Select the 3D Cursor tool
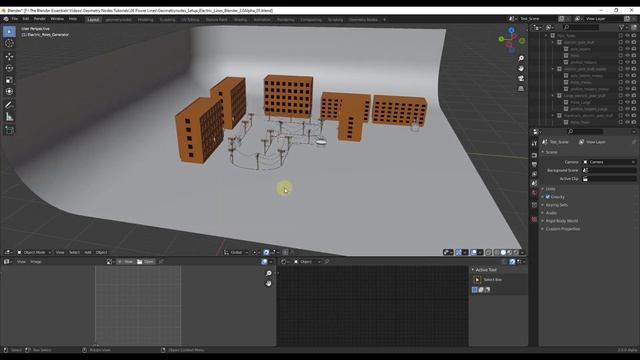The width and height of the screenshot is (640, 360). coord(9,43)
